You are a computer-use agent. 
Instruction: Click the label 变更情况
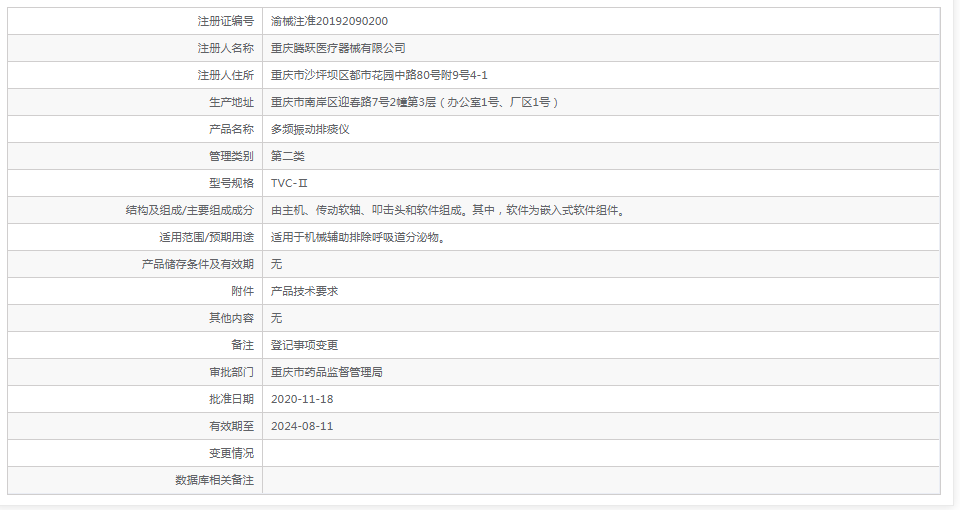tap(231, 452)
